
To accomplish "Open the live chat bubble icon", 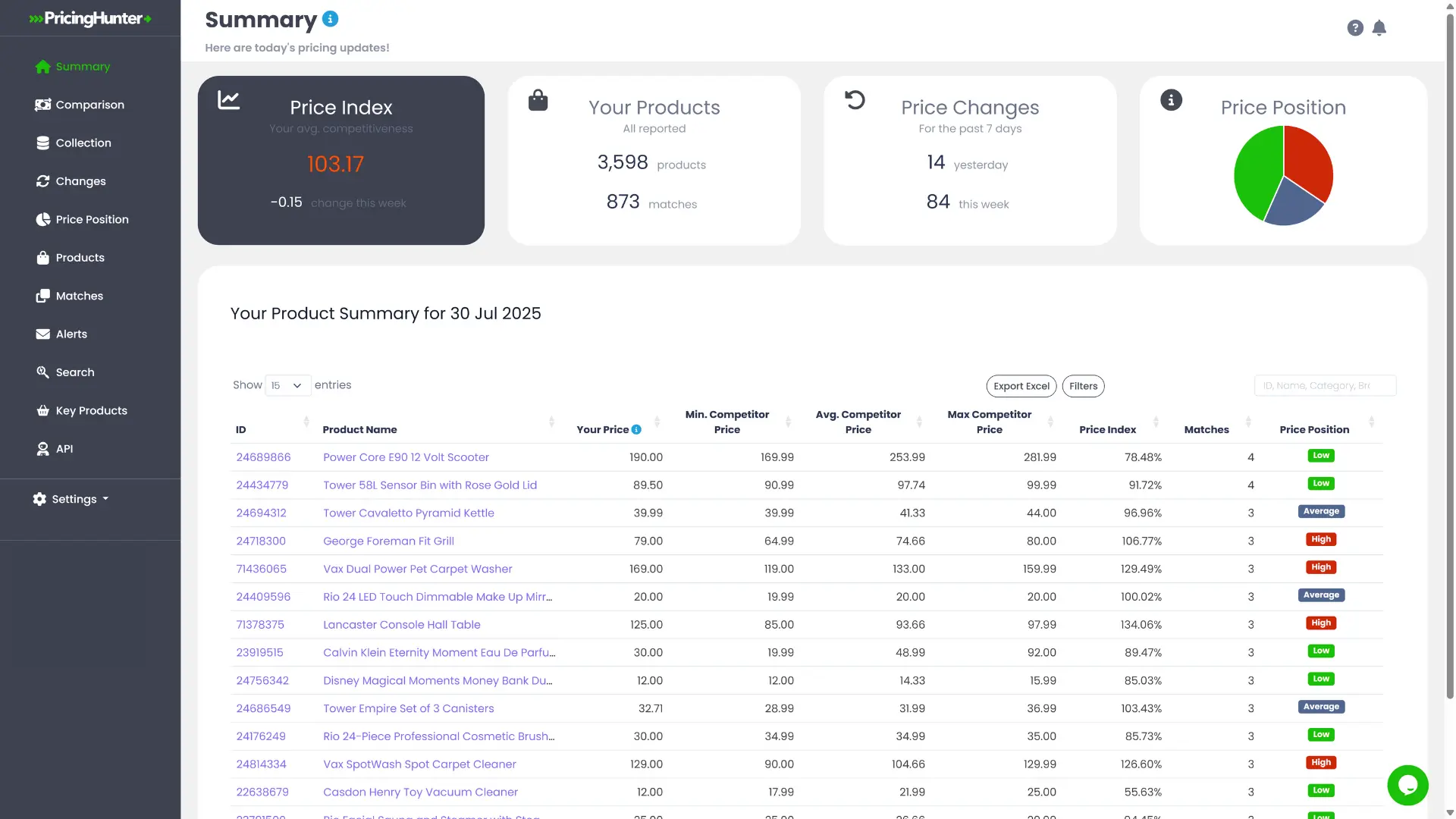I will (x=1407, y=785).
